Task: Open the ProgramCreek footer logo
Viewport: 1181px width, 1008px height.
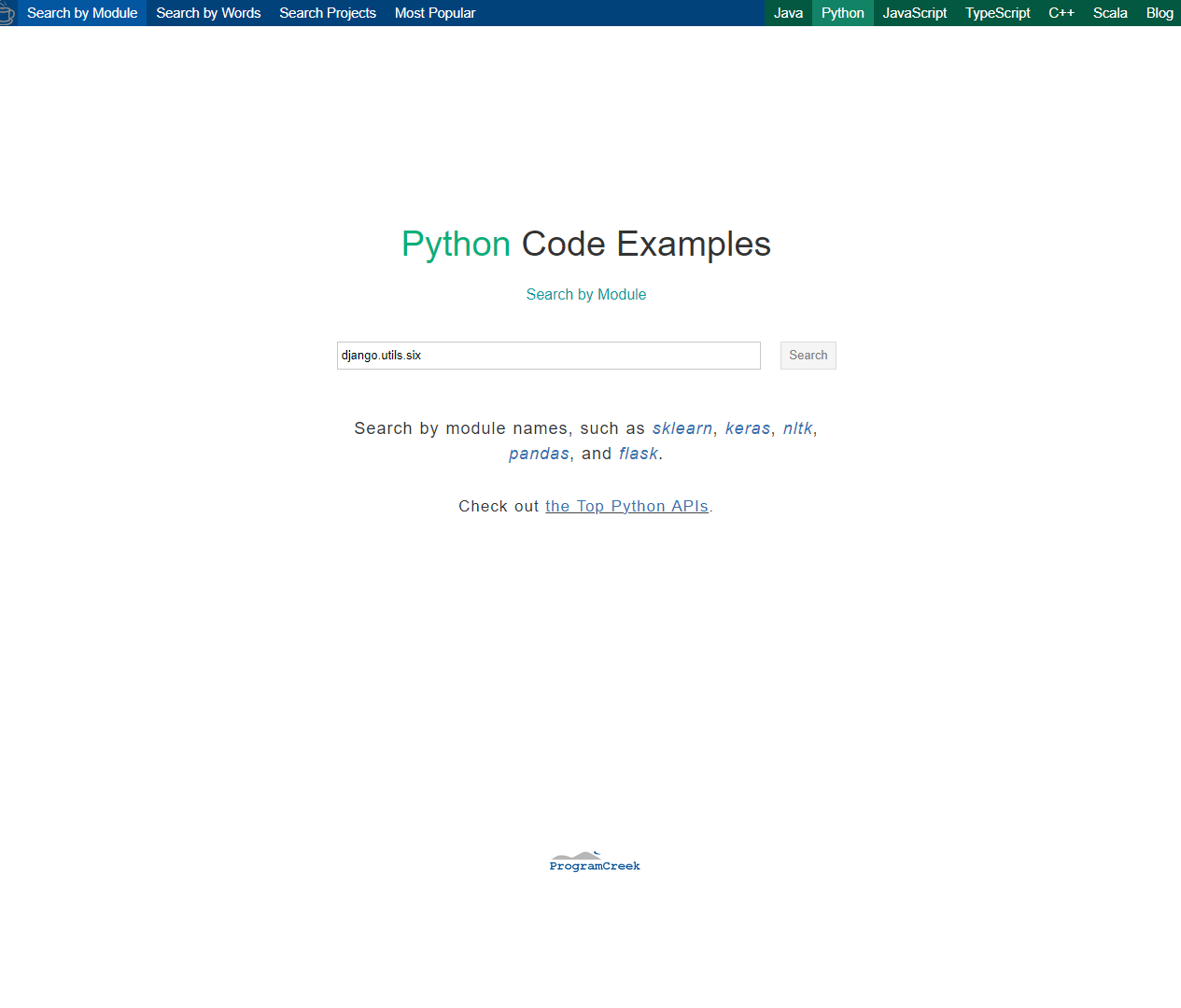Action: tap(595, 861)
